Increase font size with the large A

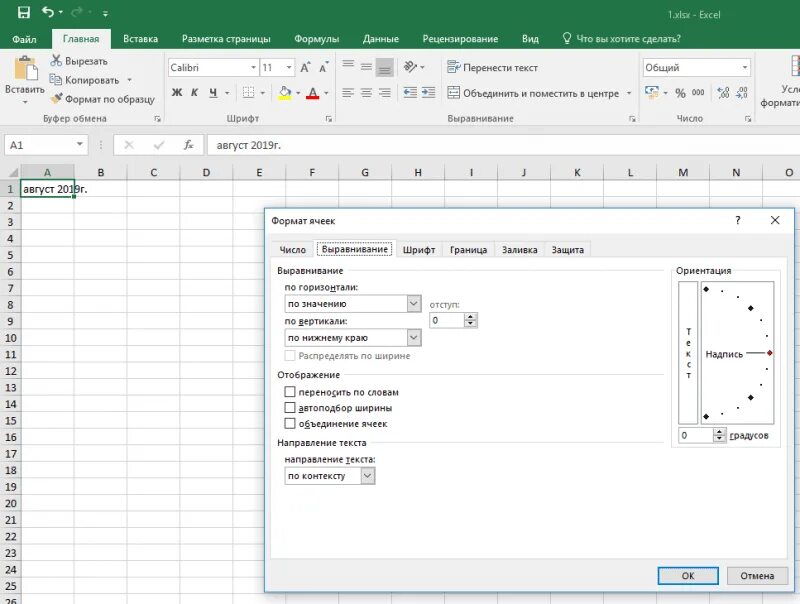[x=305, y=67]
